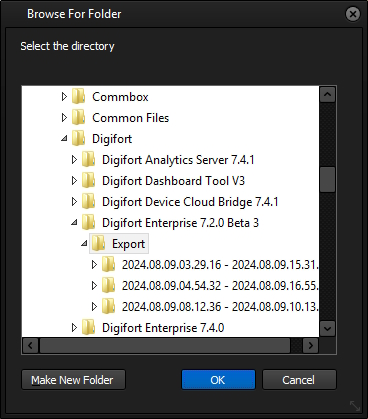Click the dialog resize grip
The image size is (368, 419).
pos(355,406)
